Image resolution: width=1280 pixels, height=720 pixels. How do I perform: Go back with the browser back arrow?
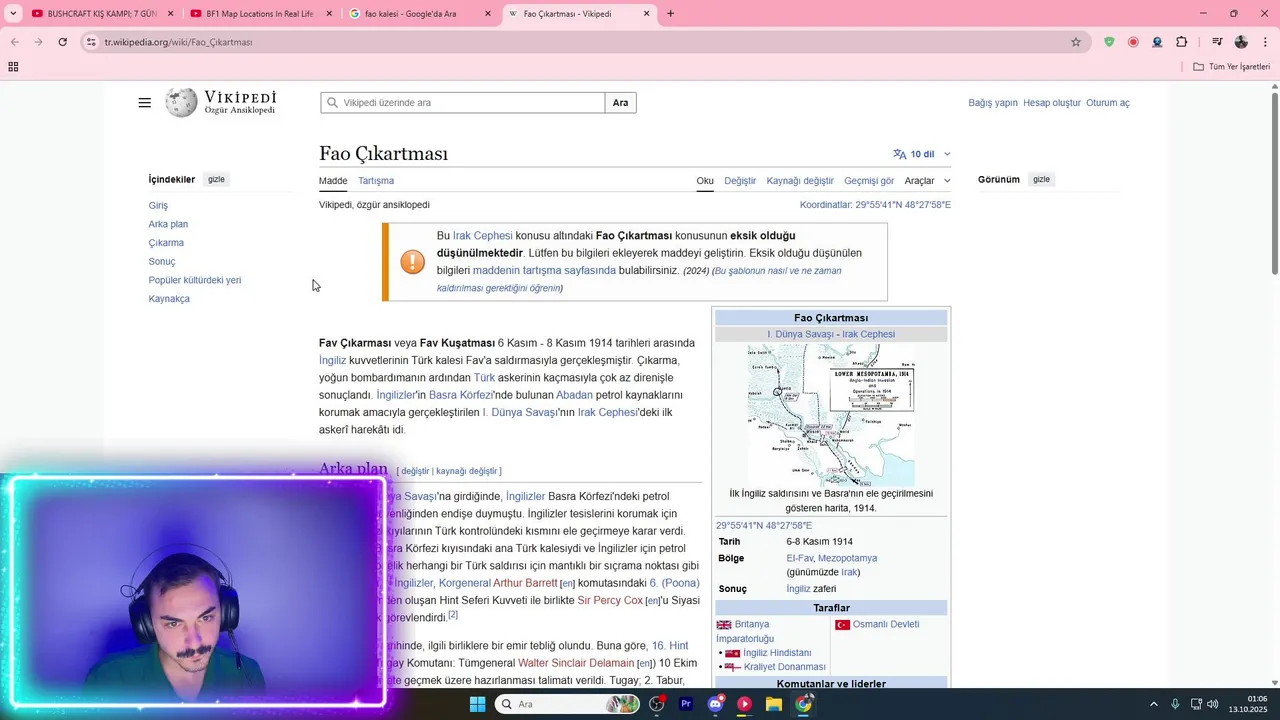pyautogui.click(x=15, y=42)
